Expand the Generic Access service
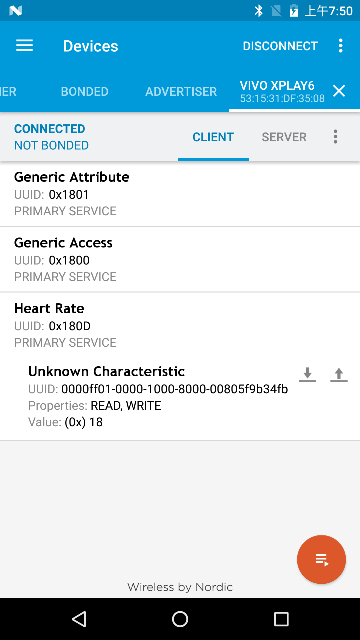Screen dimensions: 360x640 pyautogui.click(x=180, y=259)
